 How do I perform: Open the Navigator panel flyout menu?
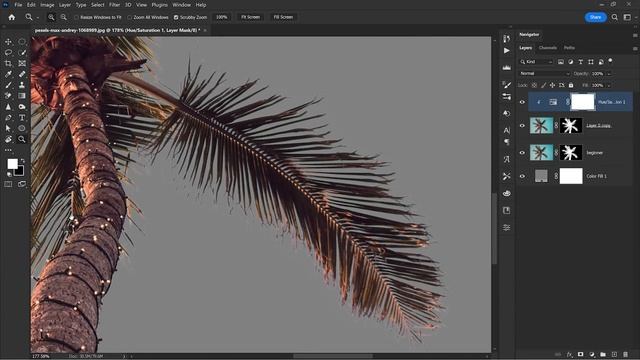point(635,35)
